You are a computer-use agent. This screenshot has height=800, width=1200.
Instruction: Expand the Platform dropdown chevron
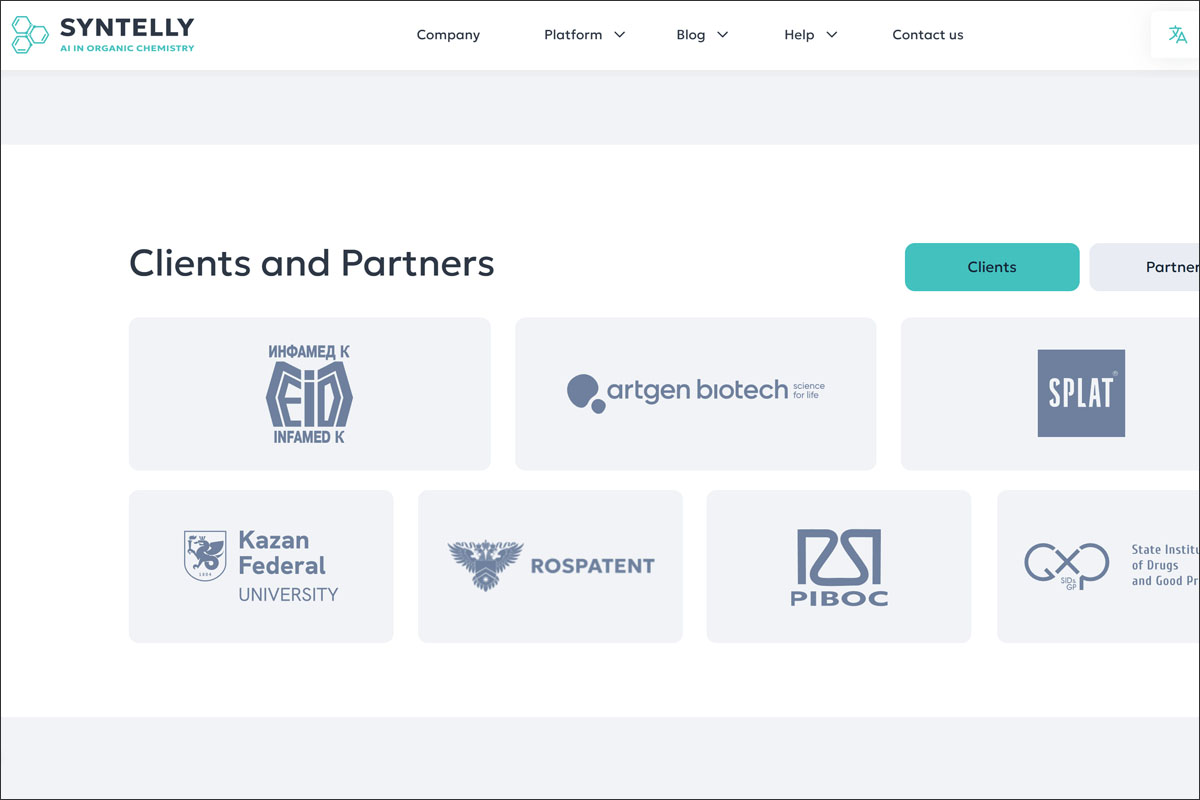click(x=620, y=35)
